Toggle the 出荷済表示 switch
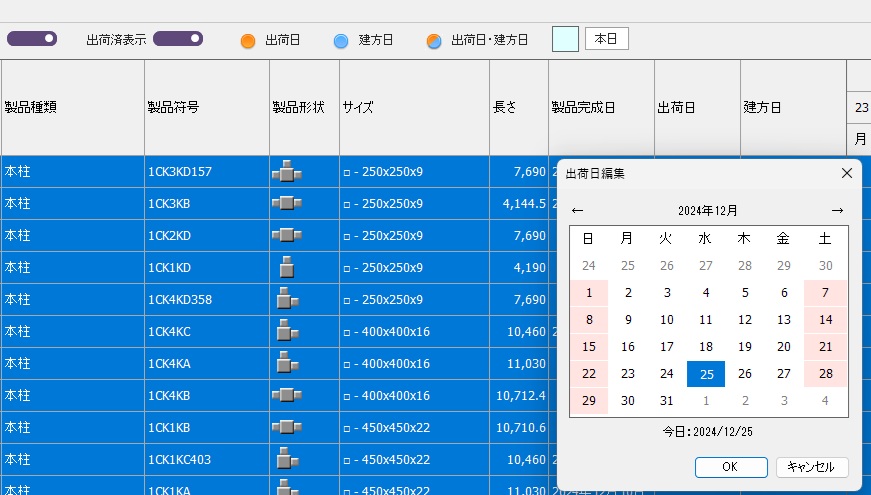 (178, 39)
